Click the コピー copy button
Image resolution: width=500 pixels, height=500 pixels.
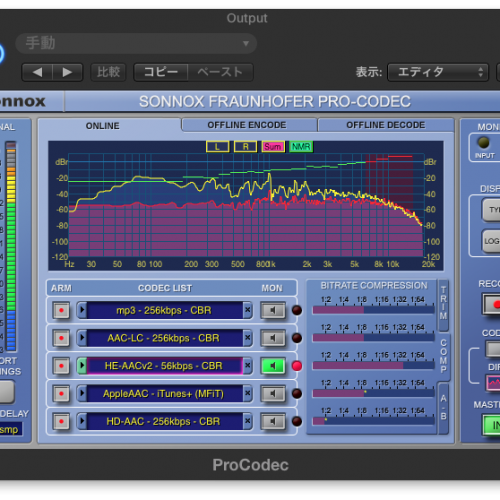pos(161,72)
